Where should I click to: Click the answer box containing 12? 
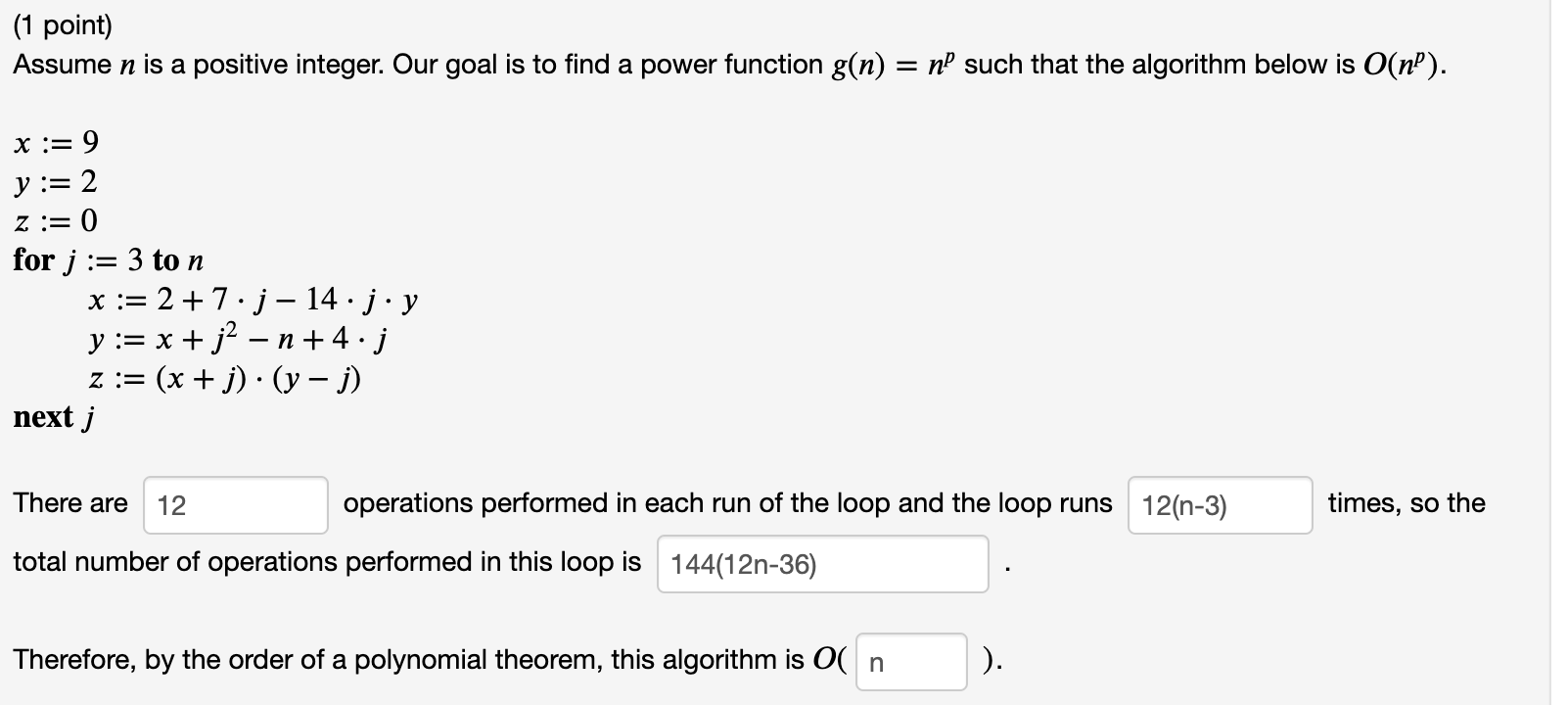pyautogui.click(x=235, y=503)
